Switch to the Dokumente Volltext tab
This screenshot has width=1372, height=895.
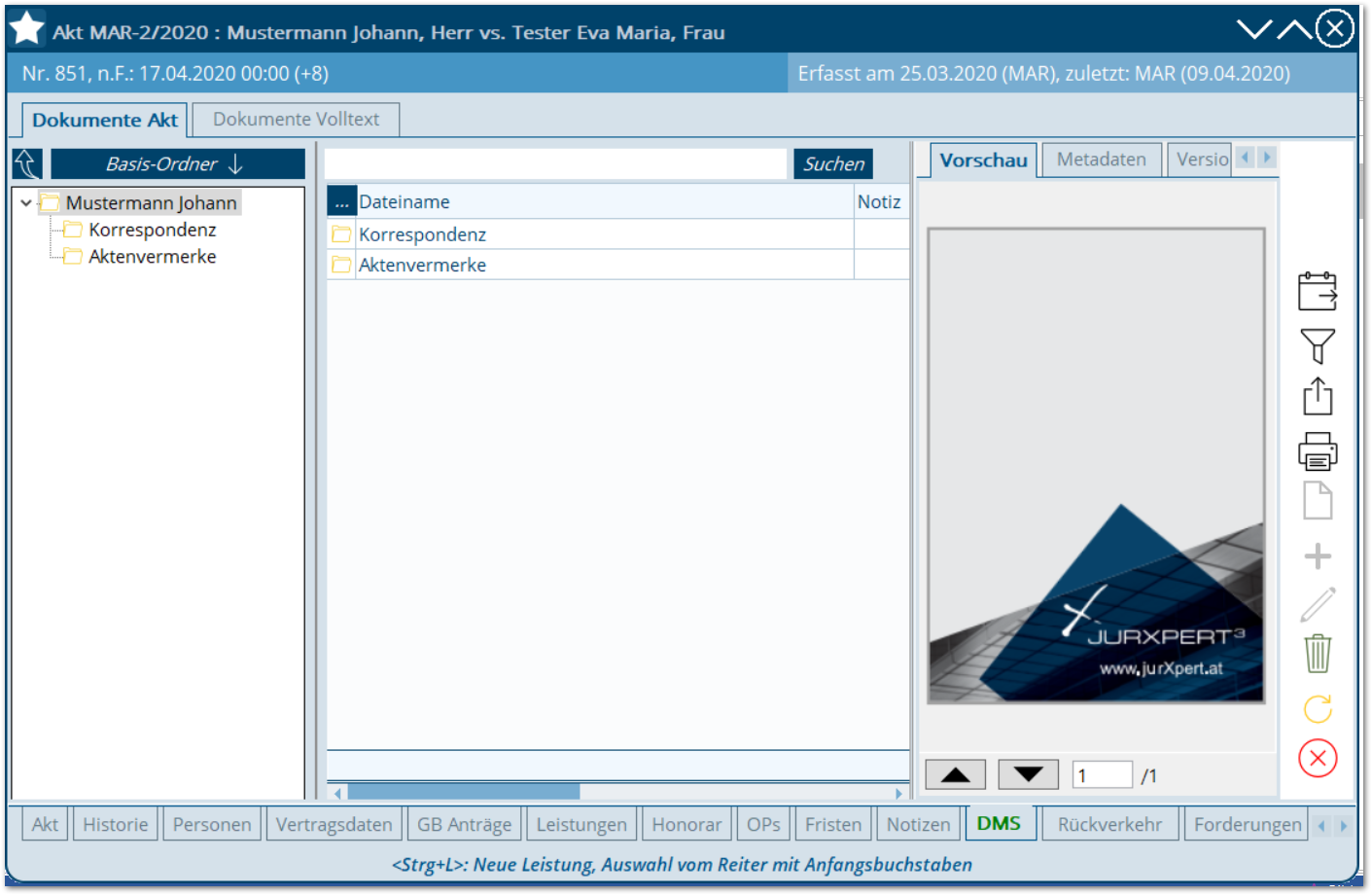(296, 120)
